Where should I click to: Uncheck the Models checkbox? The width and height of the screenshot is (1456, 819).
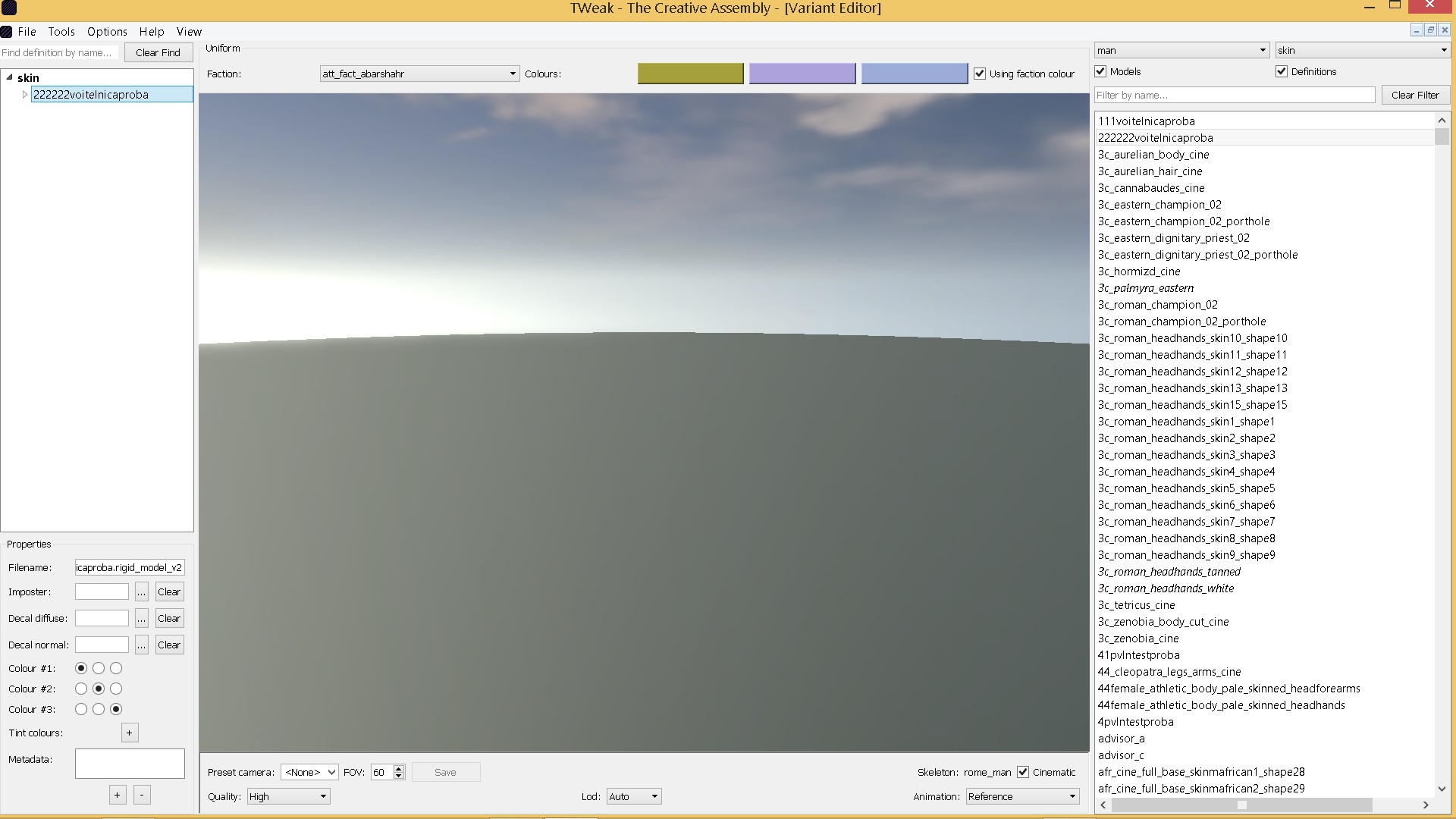tap(1101, 71)
